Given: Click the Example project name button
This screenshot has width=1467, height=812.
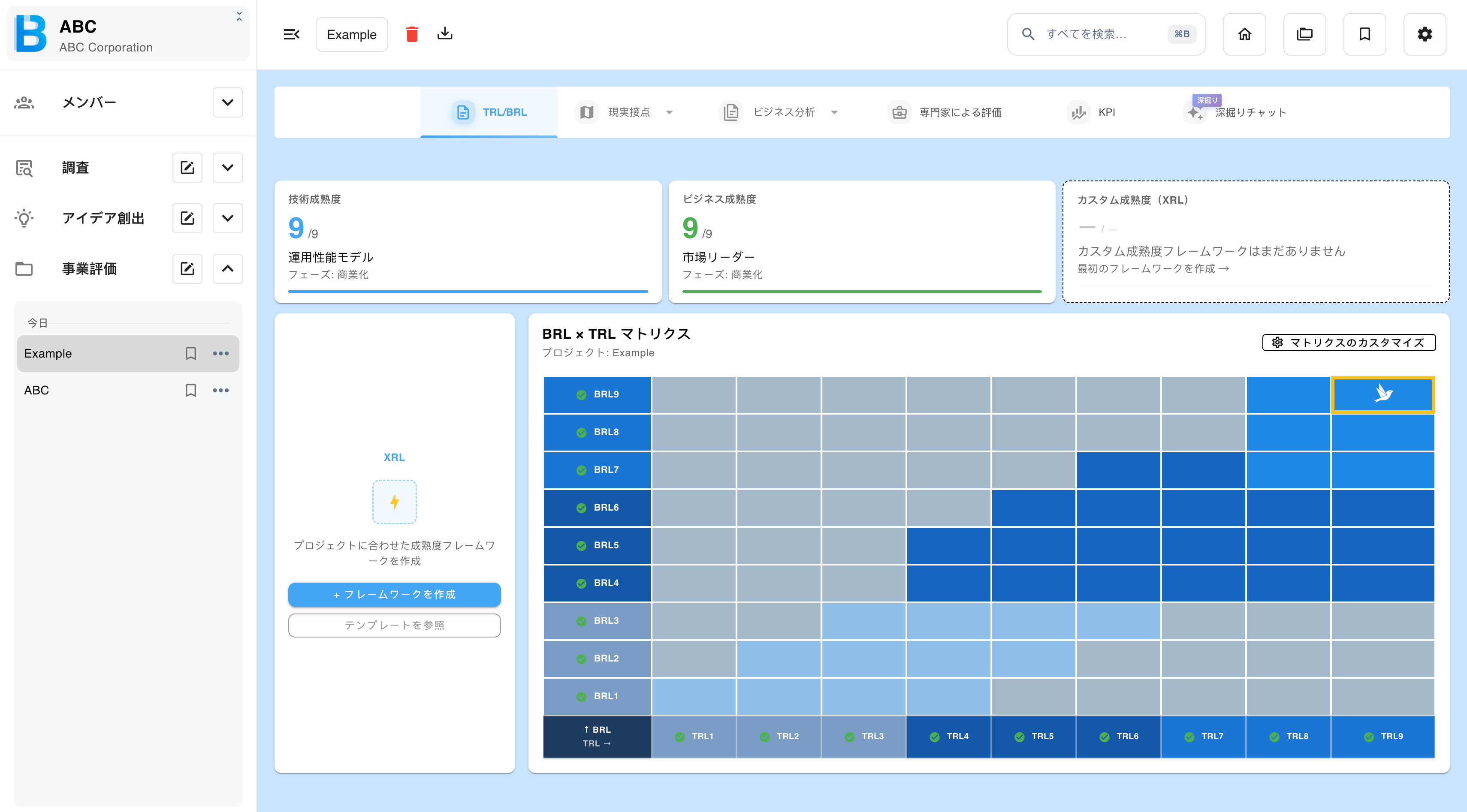Looking at the screenshot, I should coord(351,34).
